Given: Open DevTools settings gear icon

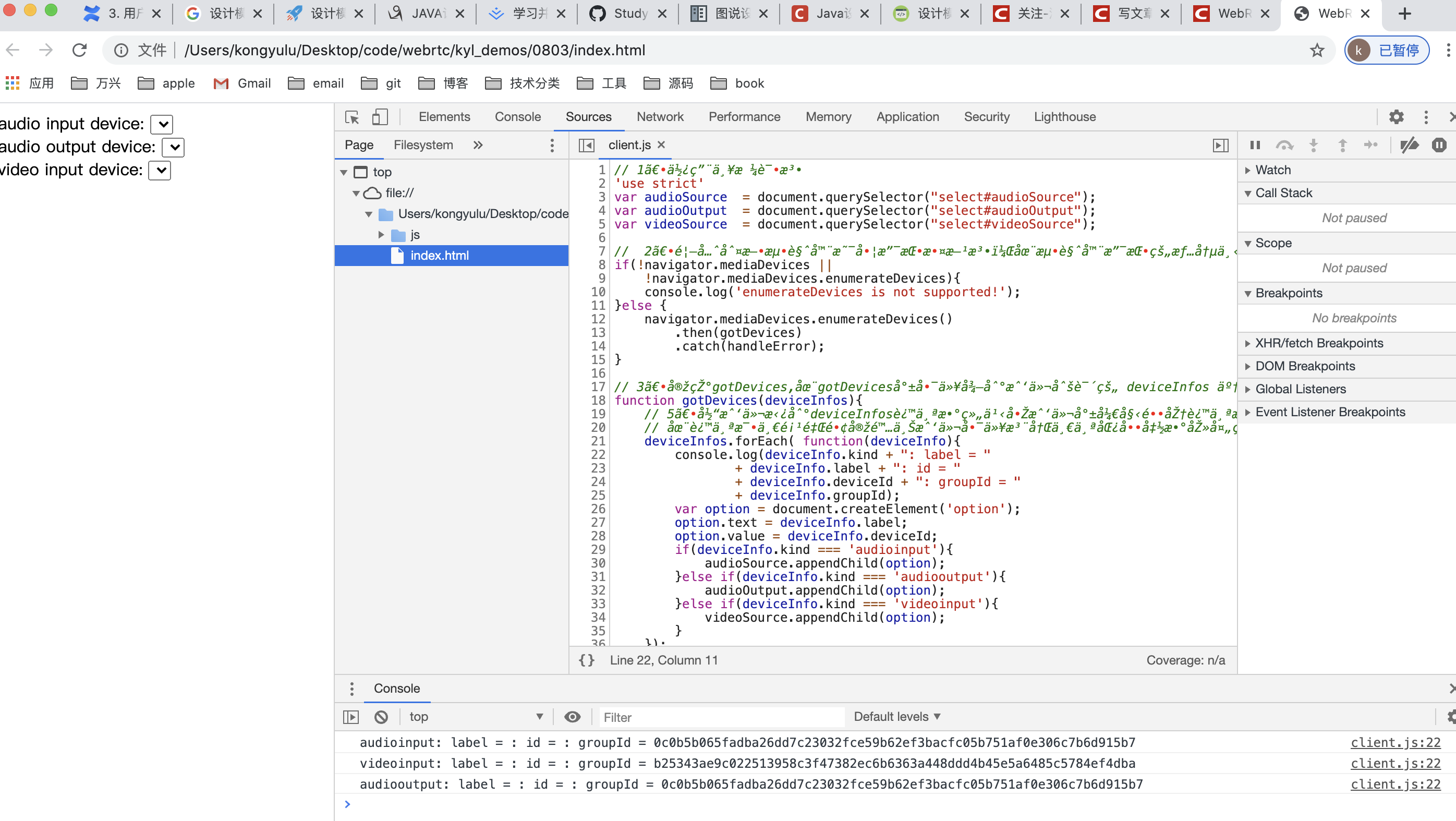Looking at the screenshot, I should 1396,117.
